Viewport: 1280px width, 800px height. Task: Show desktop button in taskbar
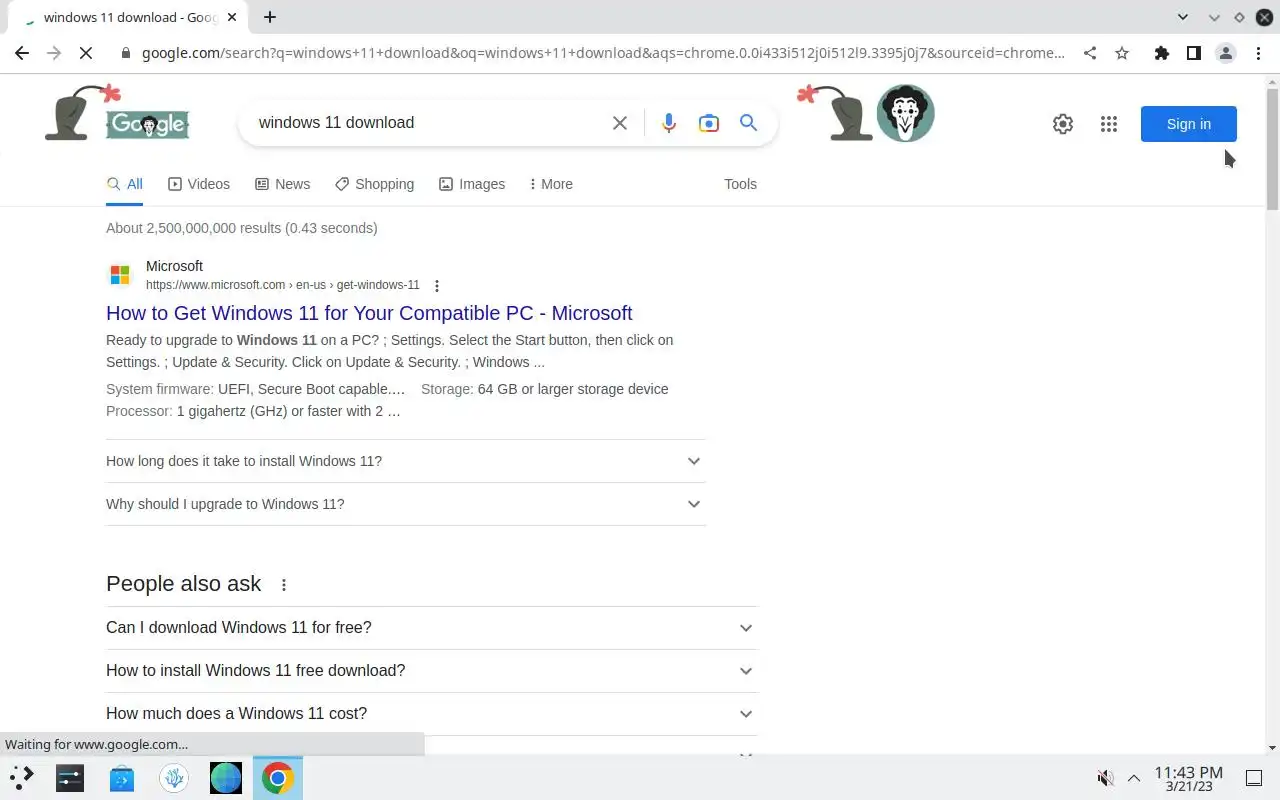tap(1253, 778)
